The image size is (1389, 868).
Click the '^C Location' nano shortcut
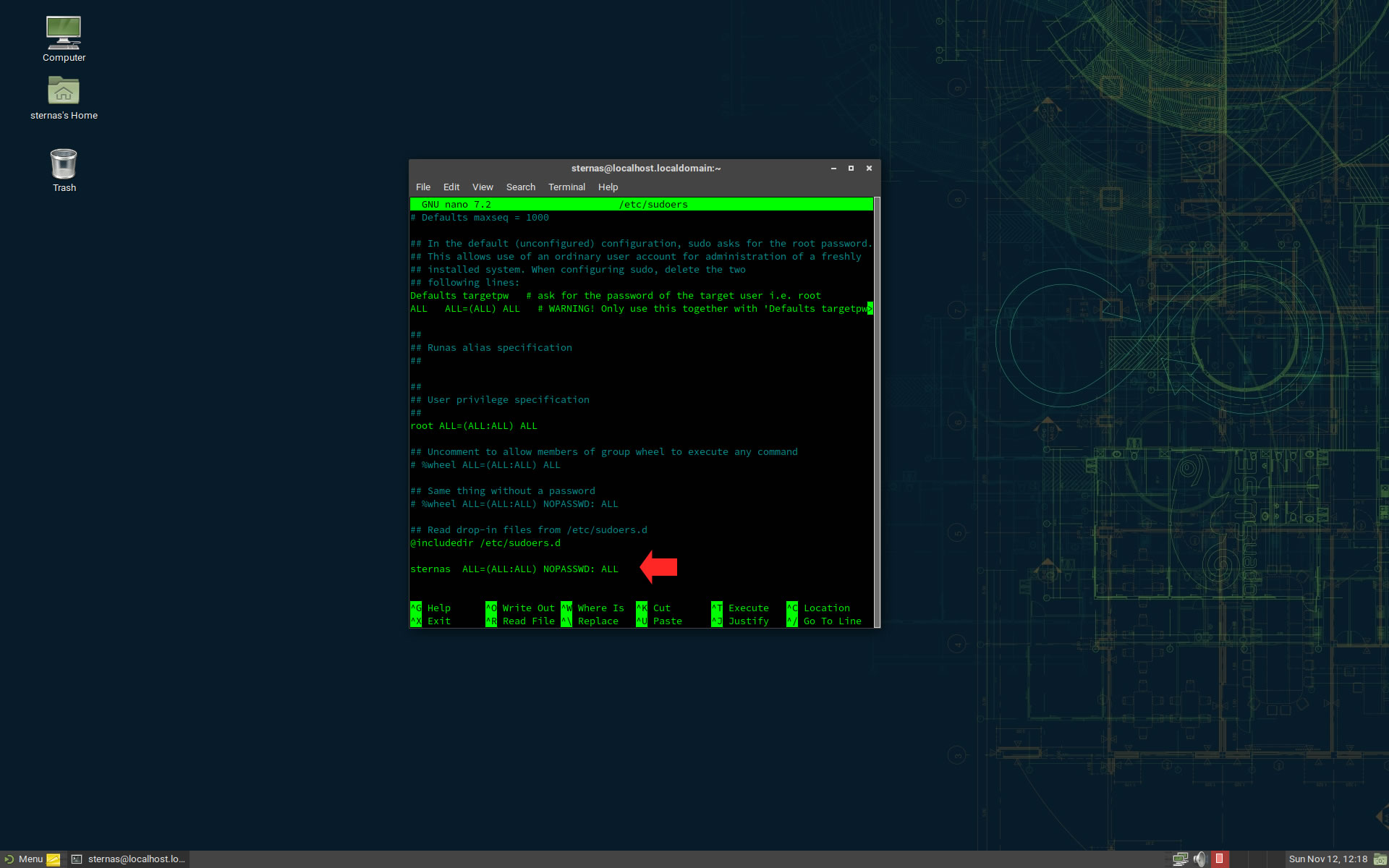pyautogui.click(x=818, y=608)
